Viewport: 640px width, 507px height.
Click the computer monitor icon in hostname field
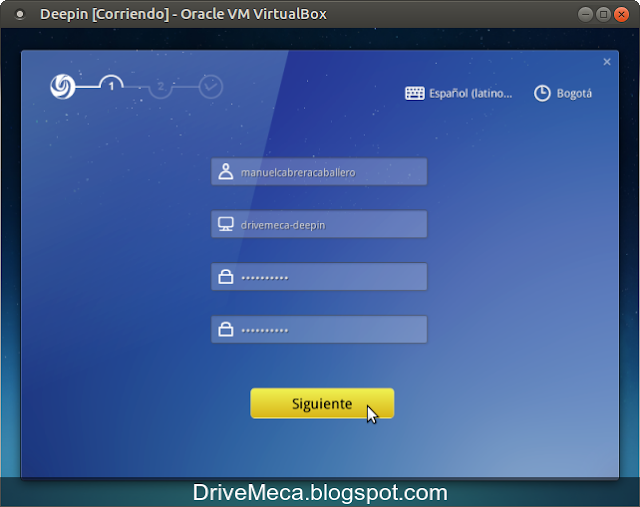coord(226,224)
